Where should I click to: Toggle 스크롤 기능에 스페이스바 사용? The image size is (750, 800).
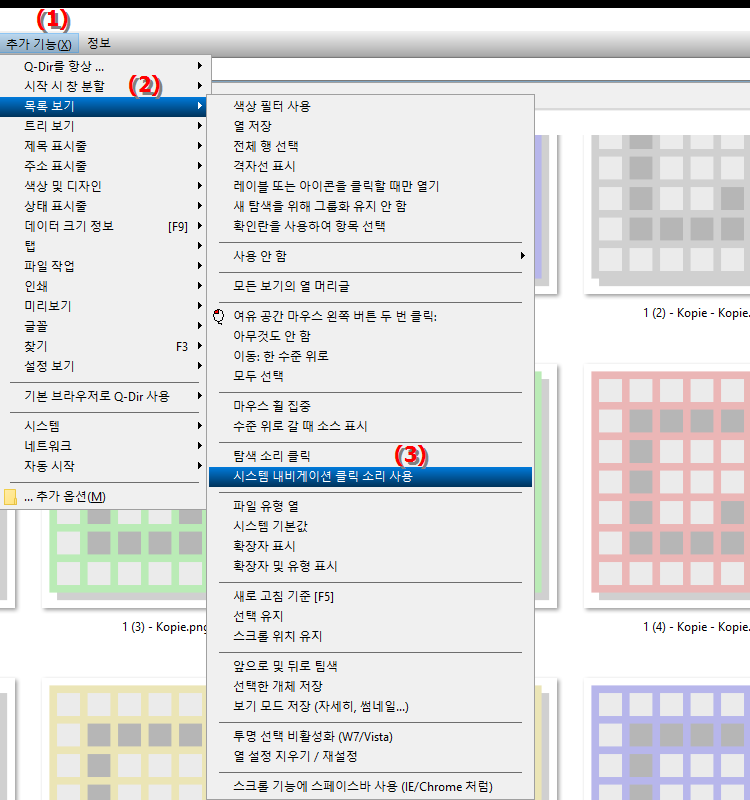pyautogui.click(x=370, y=786)
